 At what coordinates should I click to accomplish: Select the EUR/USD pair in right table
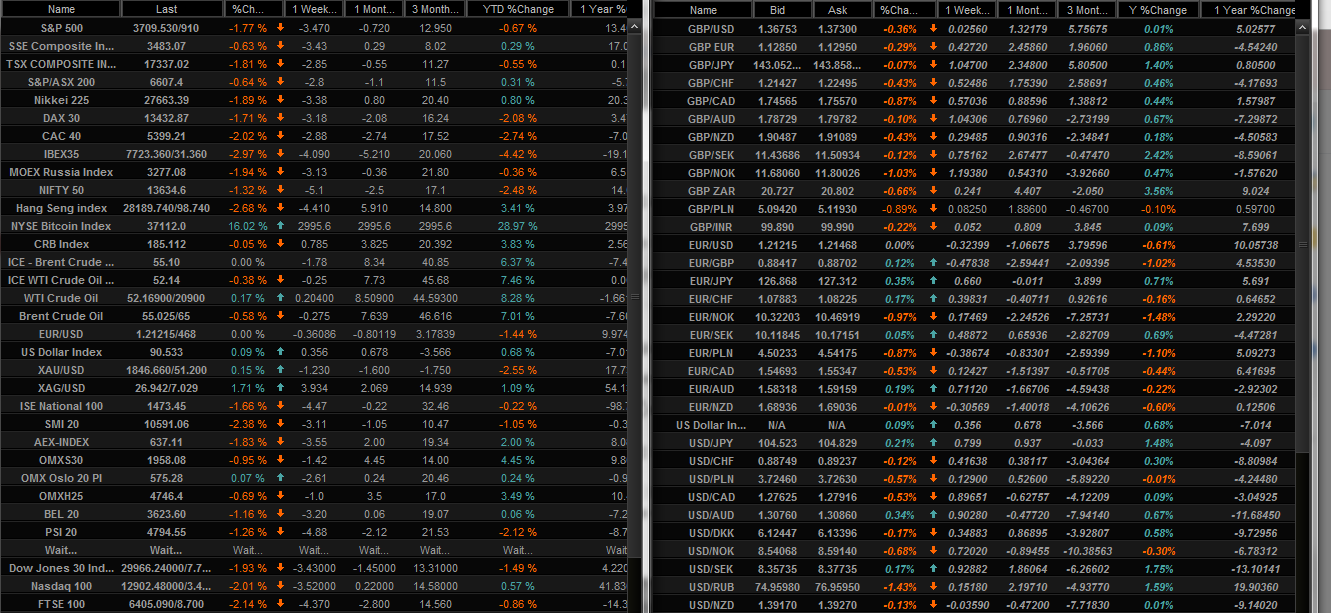(711, 245)
